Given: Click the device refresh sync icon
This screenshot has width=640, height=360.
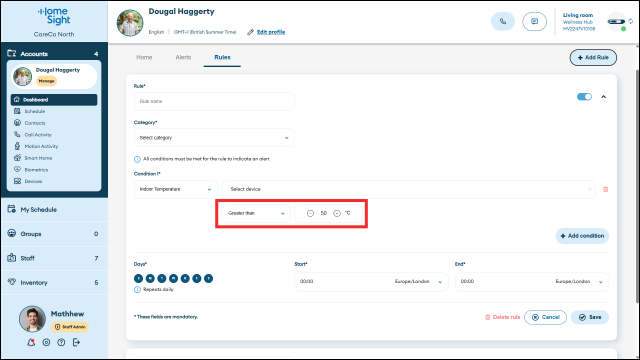Looking at the screenshot, I should click(x=631, y=21).
